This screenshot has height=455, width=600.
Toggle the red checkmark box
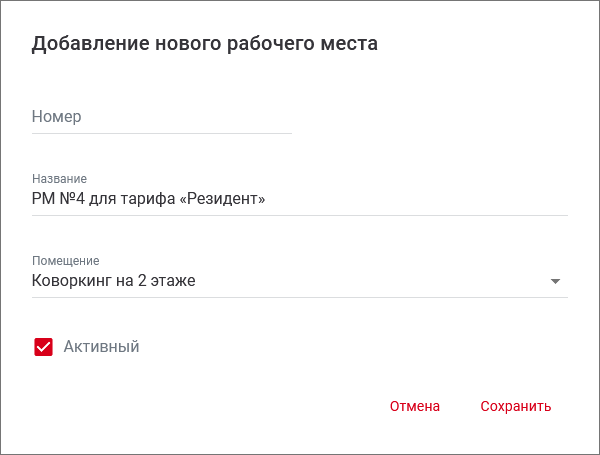pyautogui.click(x=43, y=347)
